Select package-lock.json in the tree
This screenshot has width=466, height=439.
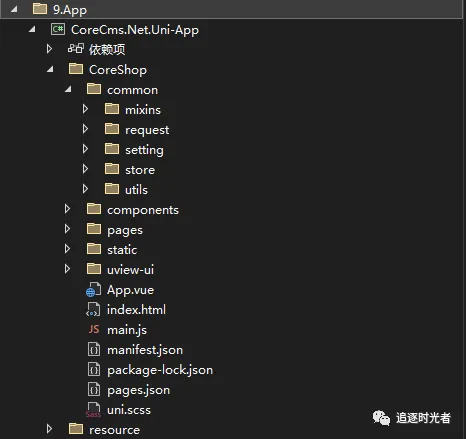tap(160, 370)
